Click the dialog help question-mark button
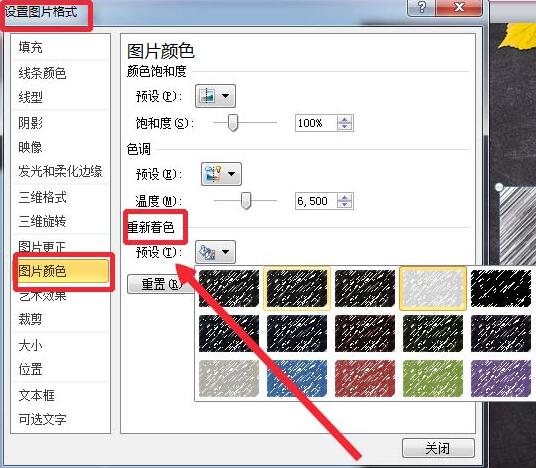 point(422,7)
